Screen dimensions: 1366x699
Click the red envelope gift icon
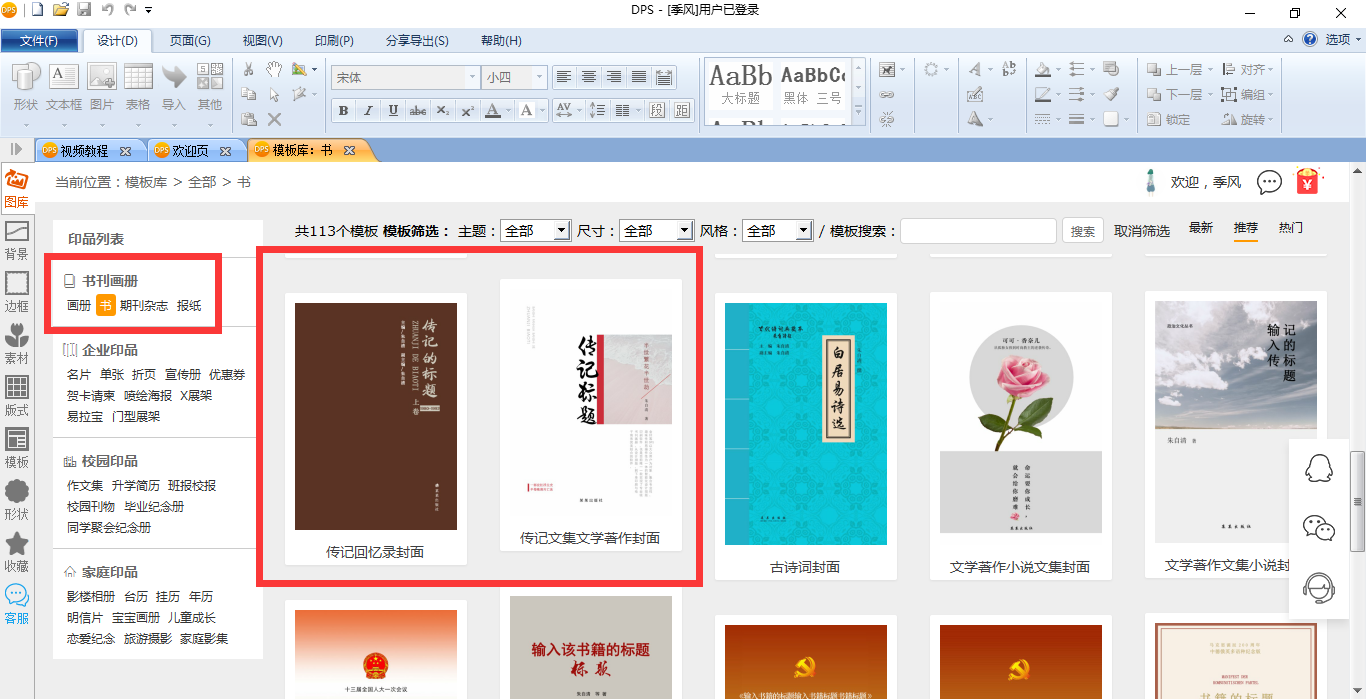(1307, 182)
